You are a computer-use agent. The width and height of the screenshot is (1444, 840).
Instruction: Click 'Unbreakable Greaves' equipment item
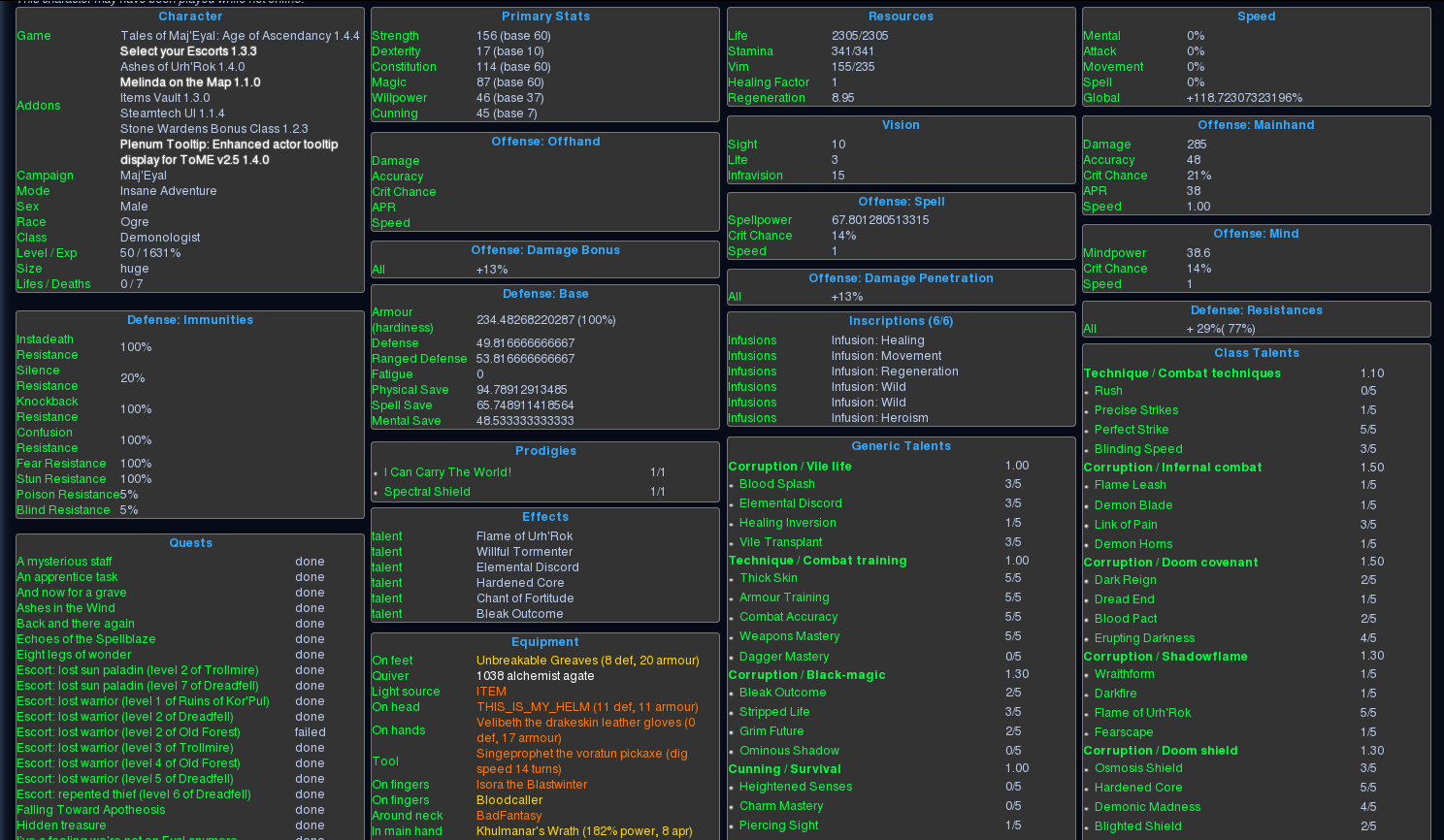(588, 661)
